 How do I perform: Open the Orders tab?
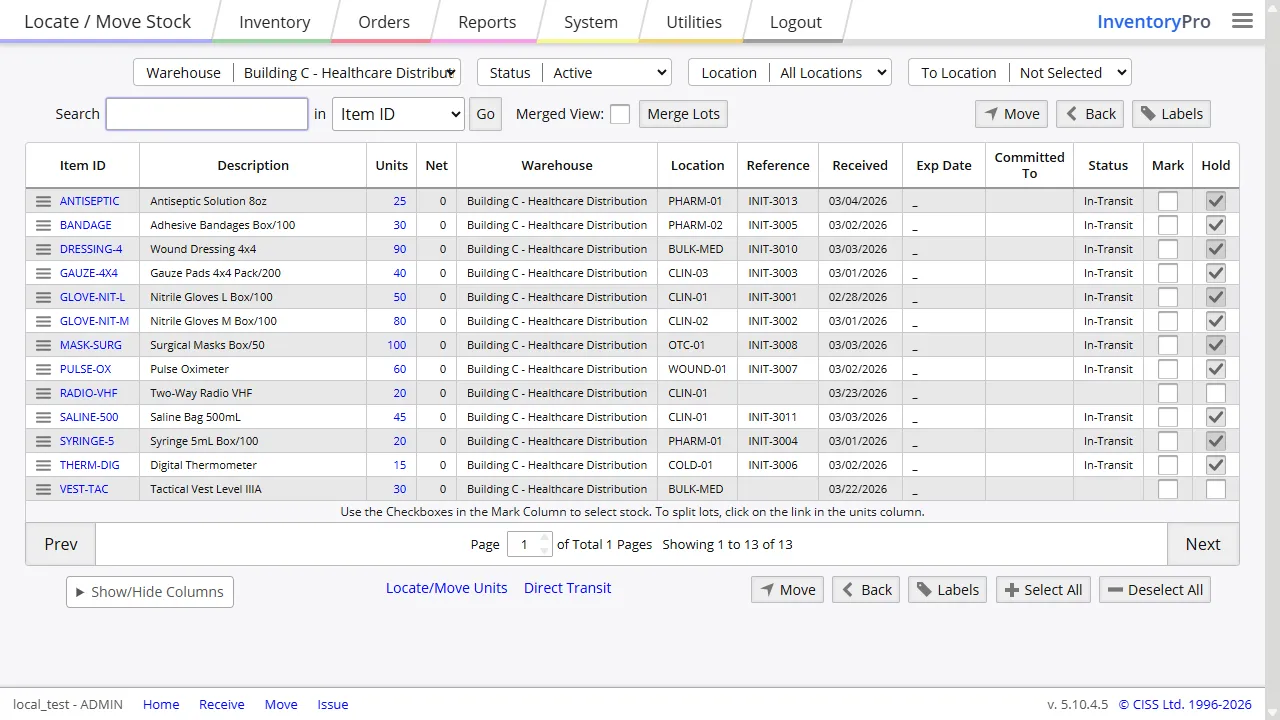coord(384,22)
